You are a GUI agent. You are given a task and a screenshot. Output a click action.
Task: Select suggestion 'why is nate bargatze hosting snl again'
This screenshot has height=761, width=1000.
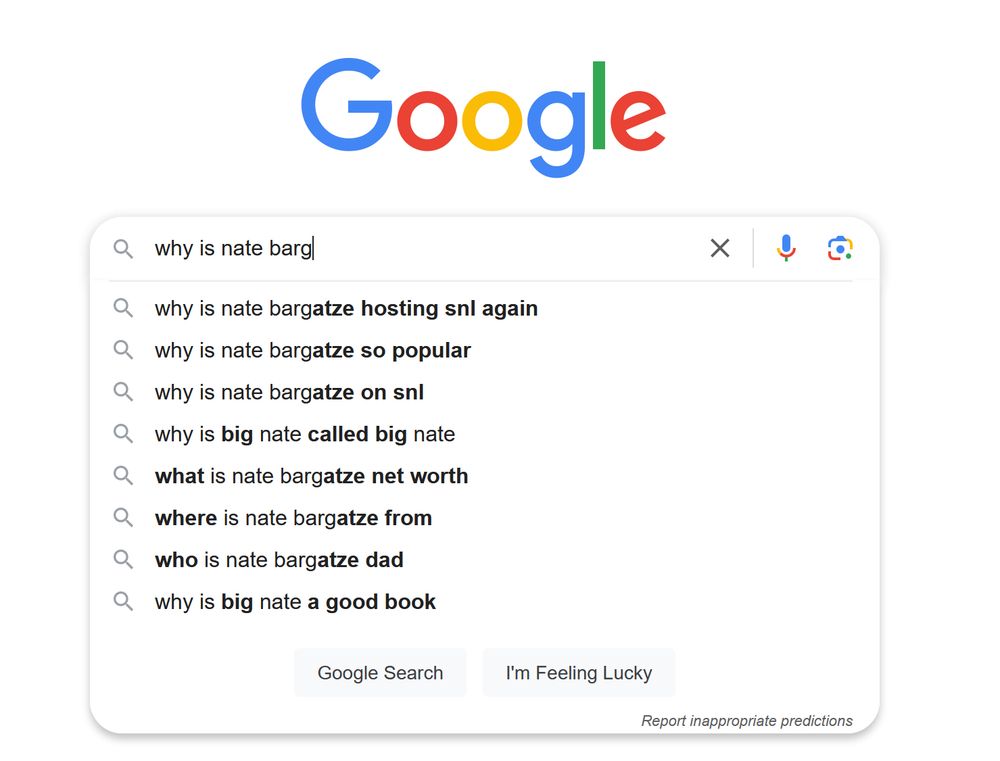pyautogui.click(x=346, y=308)
